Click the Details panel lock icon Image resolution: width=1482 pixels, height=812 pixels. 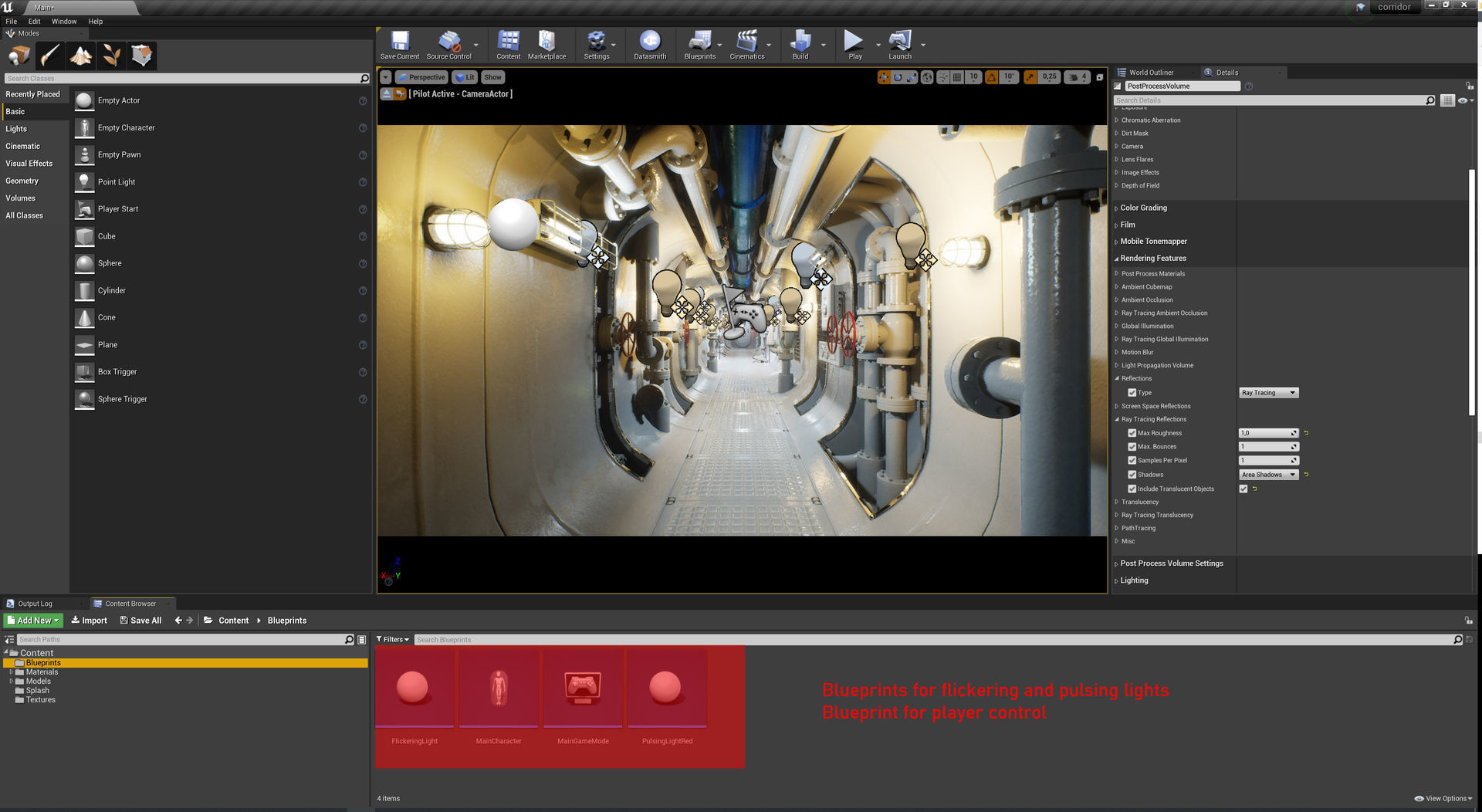click(1469, 86)
